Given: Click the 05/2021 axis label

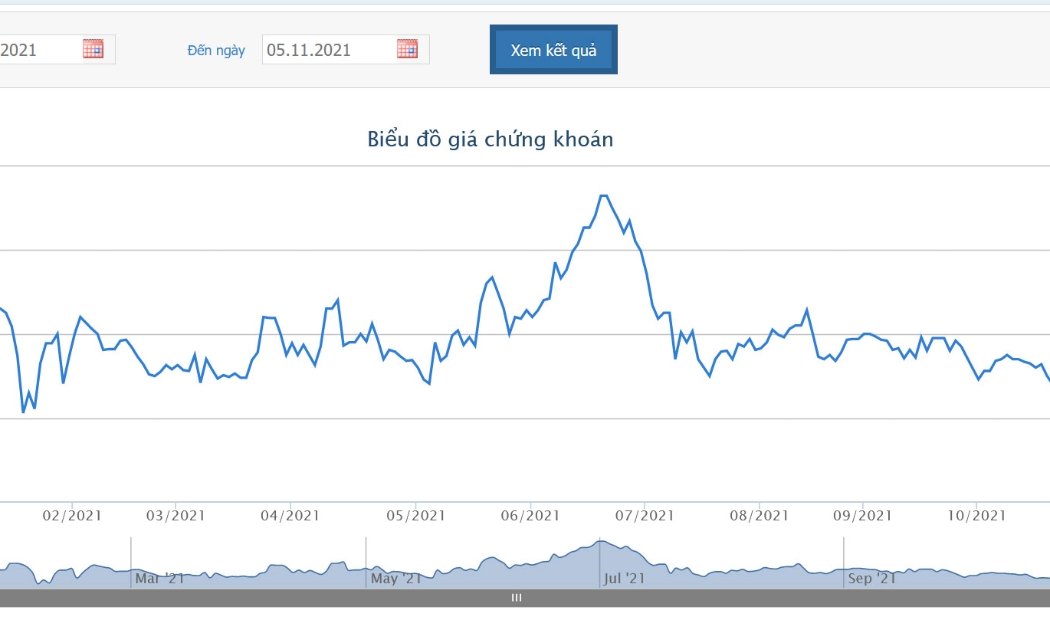Looking at the screenshot, I should pyautogui.click(x=415, y=516).
